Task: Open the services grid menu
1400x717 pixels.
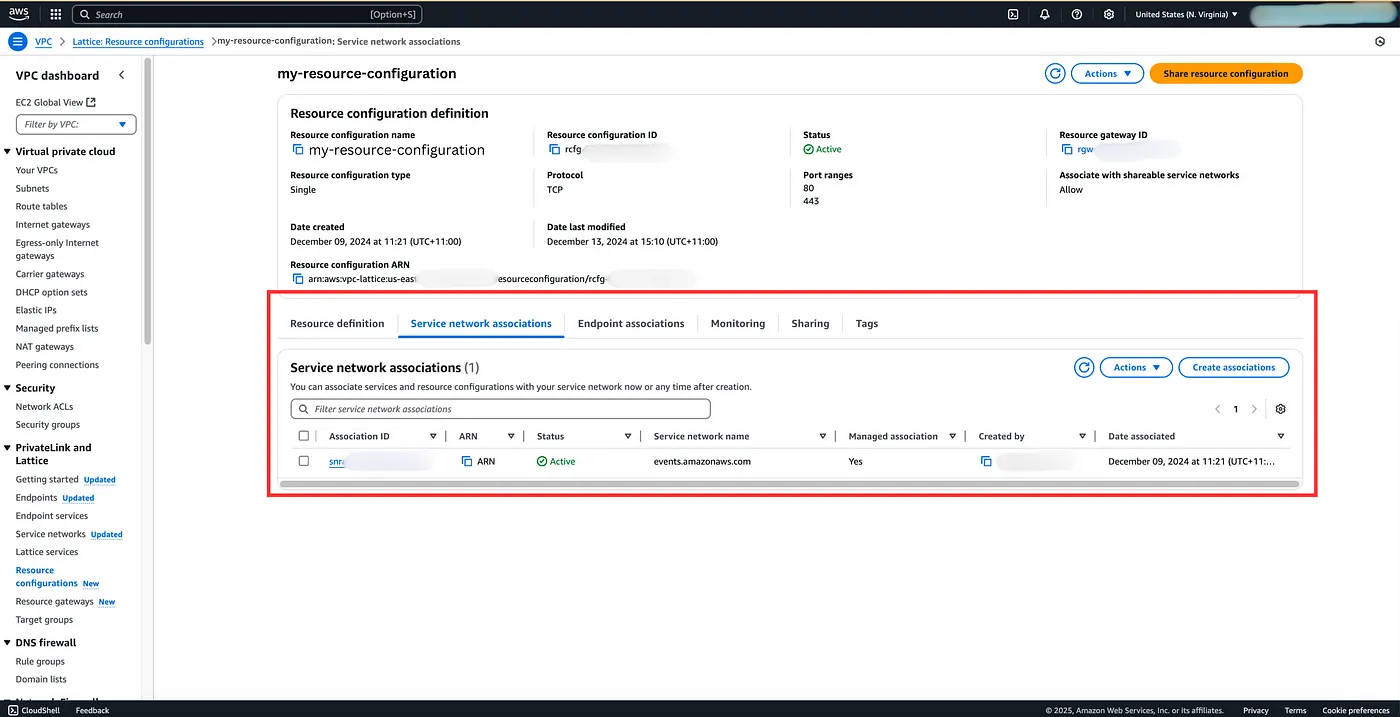Action: pos(55,14)
